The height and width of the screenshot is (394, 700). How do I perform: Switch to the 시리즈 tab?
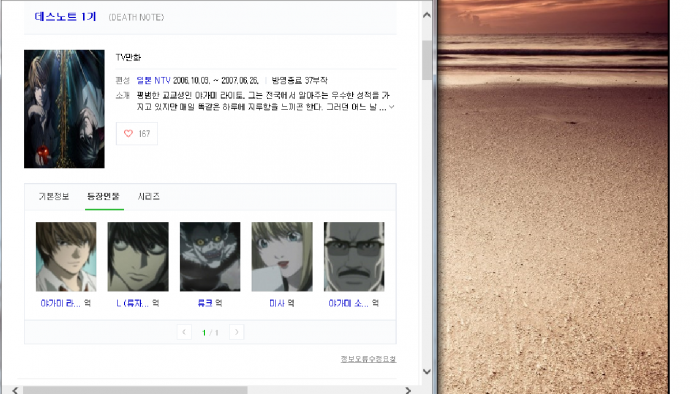coord(149,196)
